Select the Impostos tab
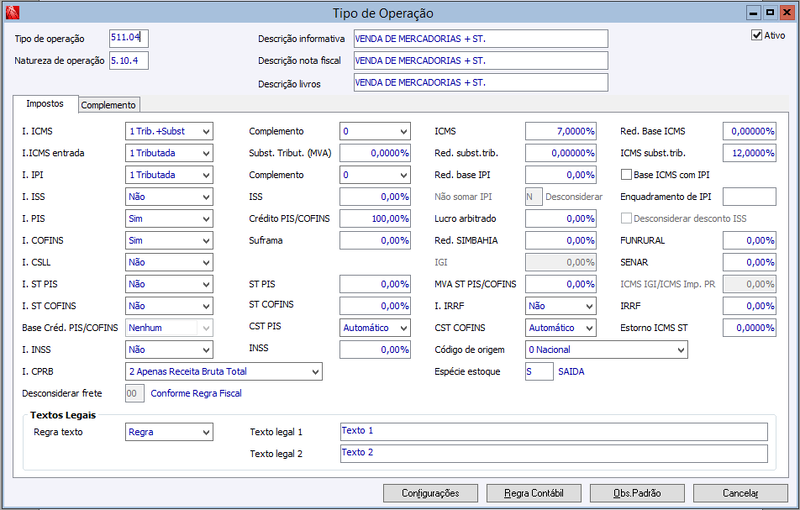Screen dimensions: 800x510 (x=45, y=104)
